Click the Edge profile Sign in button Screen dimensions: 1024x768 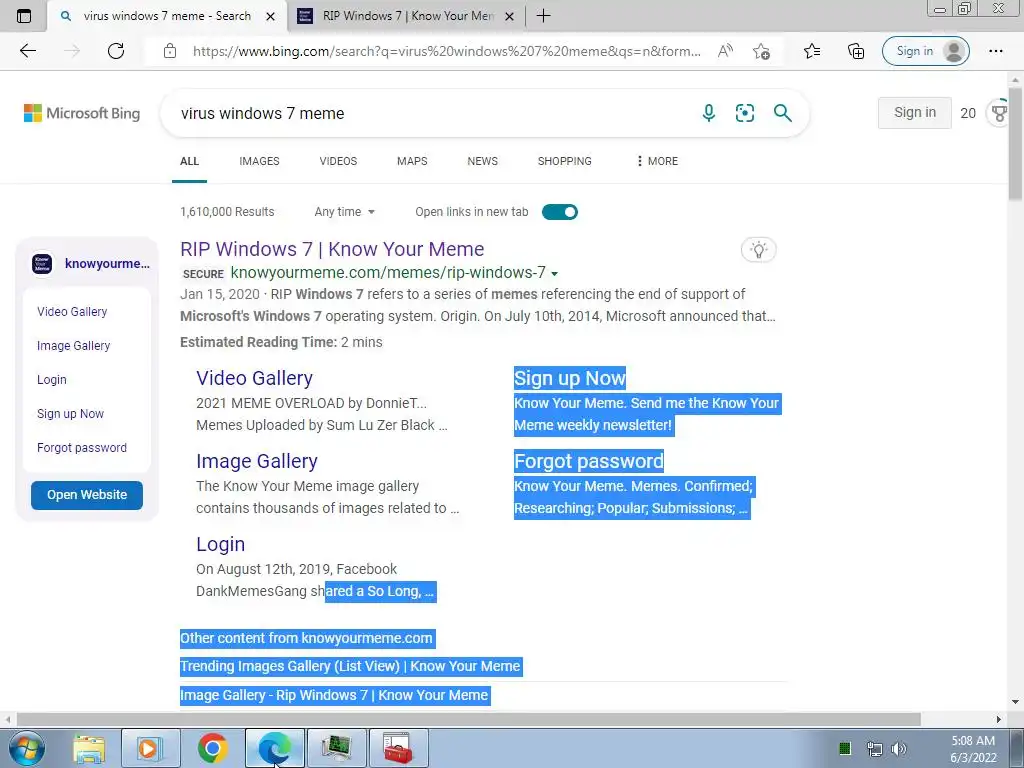(x=925, y=51)
